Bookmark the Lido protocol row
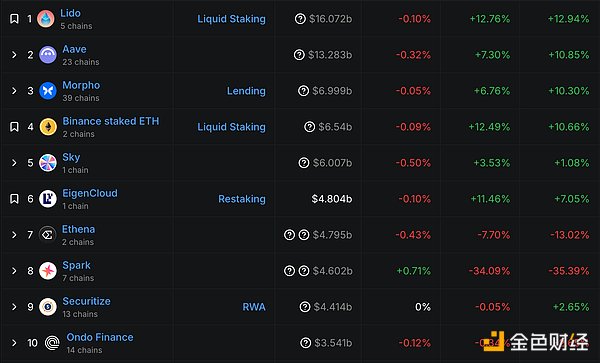This screenshot has width=600, height=363. click(14, 19)
